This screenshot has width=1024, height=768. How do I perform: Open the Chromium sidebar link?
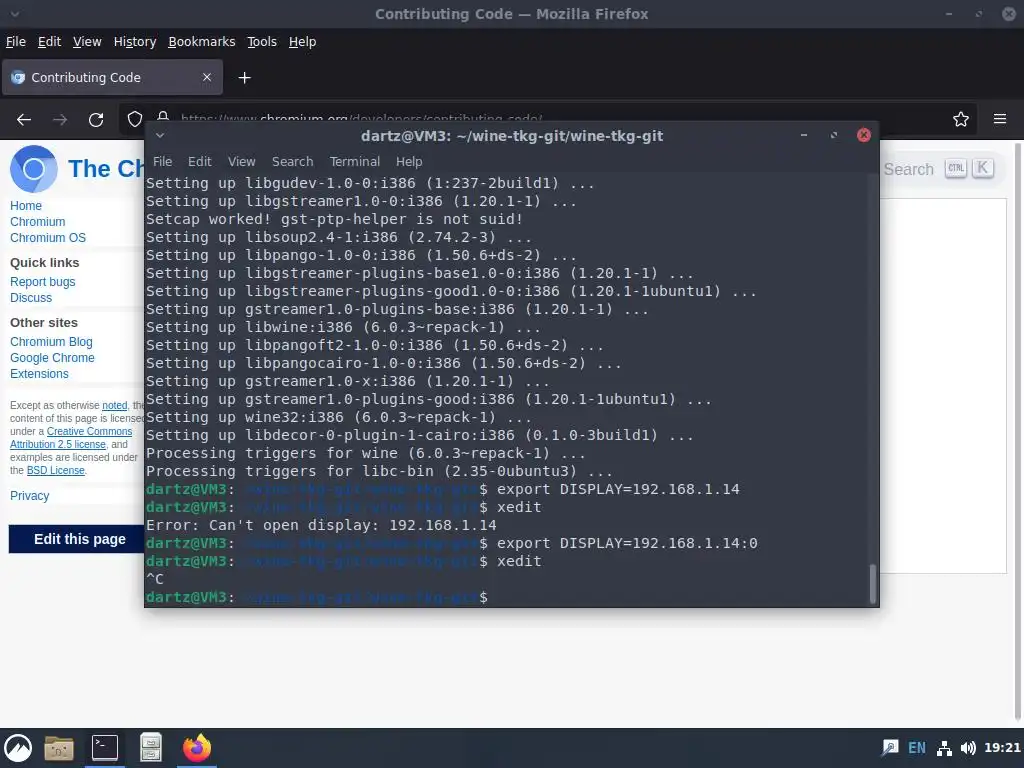(x=37, y=222)
